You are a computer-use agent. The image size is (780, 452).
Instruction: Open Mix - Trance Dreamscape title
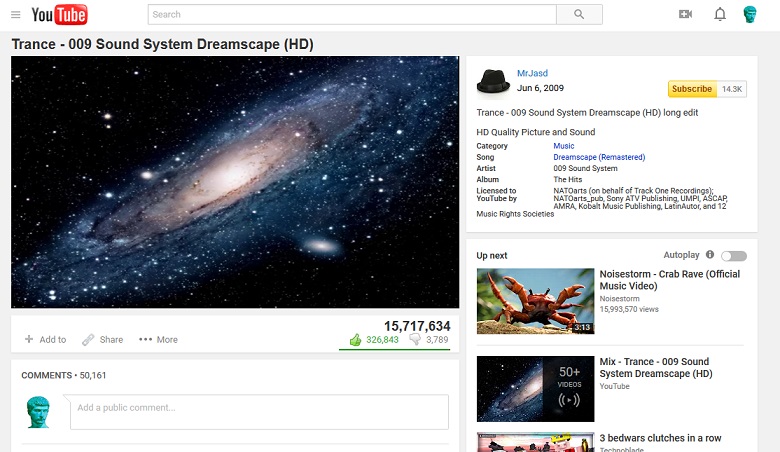click(x=656, y=367)
